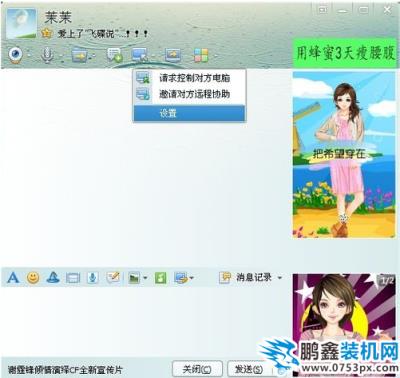Image resolution: width=400 pixels, height=378 pixels.
Task: Select the magic emoticon wizard-hat icon
Action: click(x=53, y=277)
